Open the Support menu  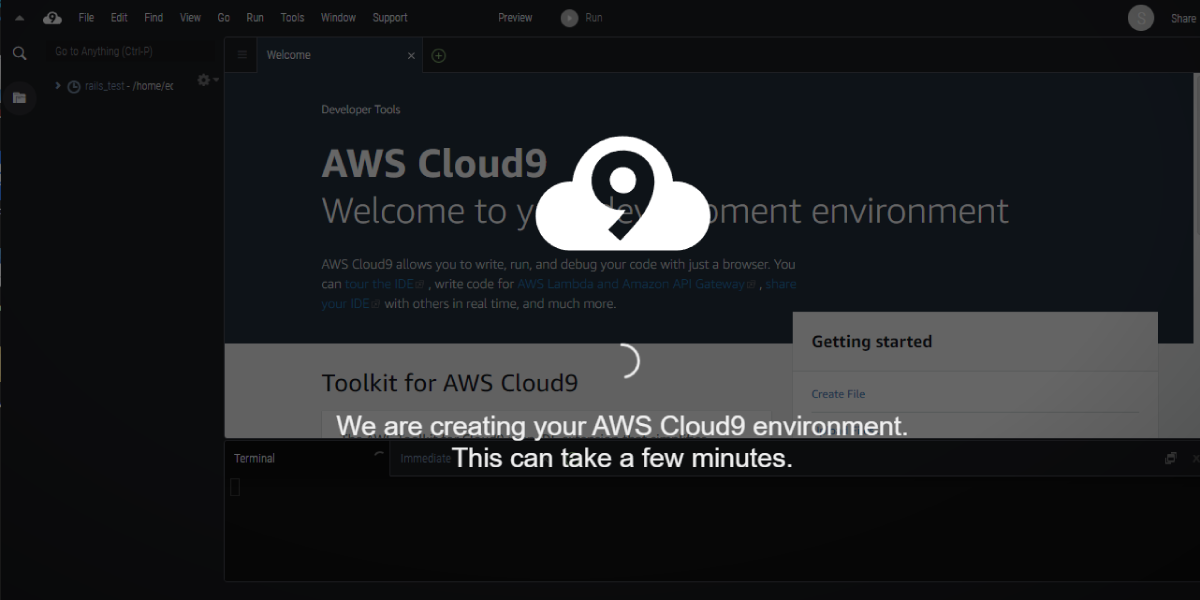[x=389, y=17]
